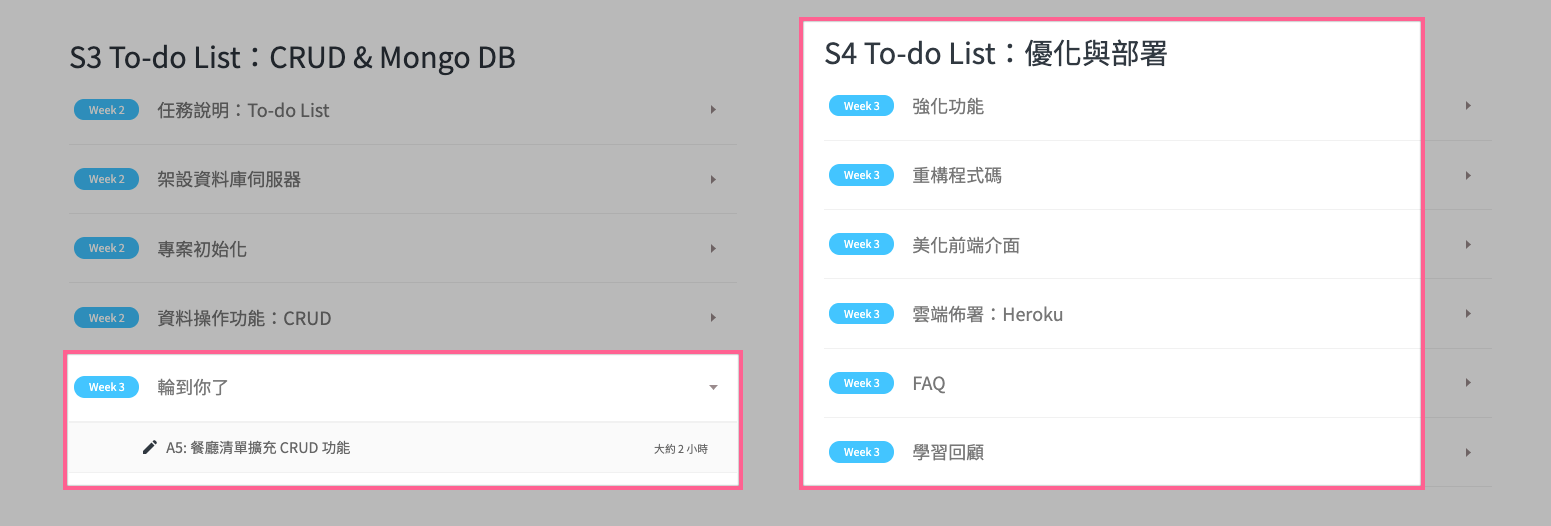Image resolution: width=1551 pixels, height=526 pixels.
Task: Click the pencil icon beside A5 assignment
Action: coord(150,447)
